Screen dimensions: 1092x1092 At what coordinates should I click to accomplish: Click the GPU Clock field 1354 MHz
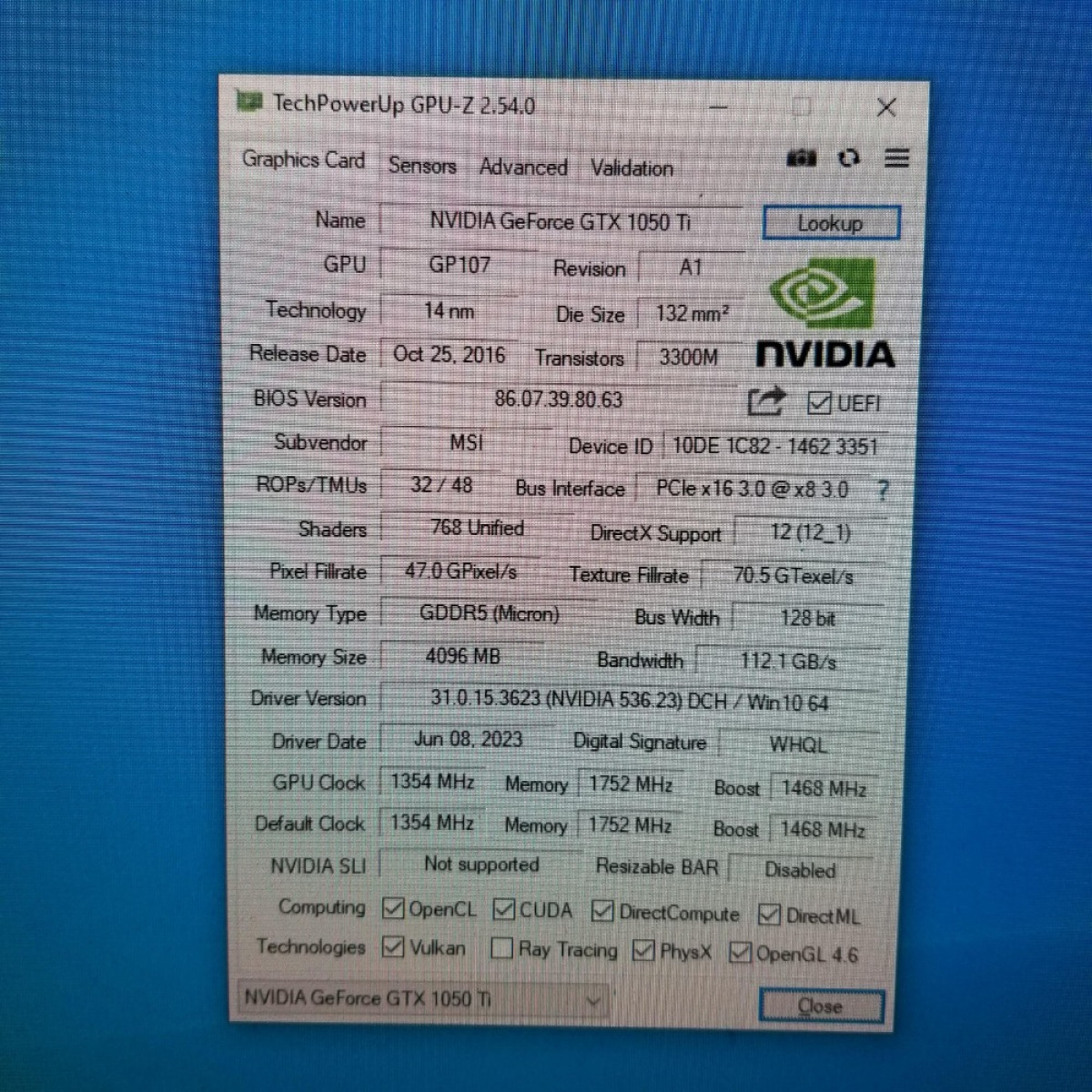click(432, 782)
